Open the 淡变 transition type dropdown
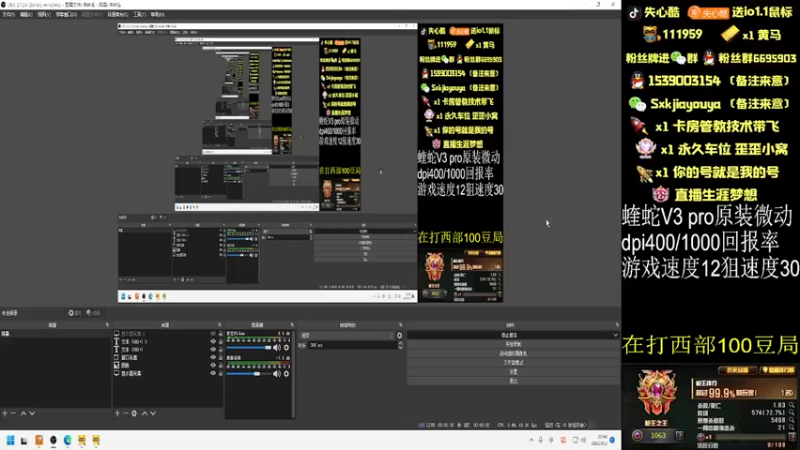This screenshot has width=800, height=450. click(347, 335)
